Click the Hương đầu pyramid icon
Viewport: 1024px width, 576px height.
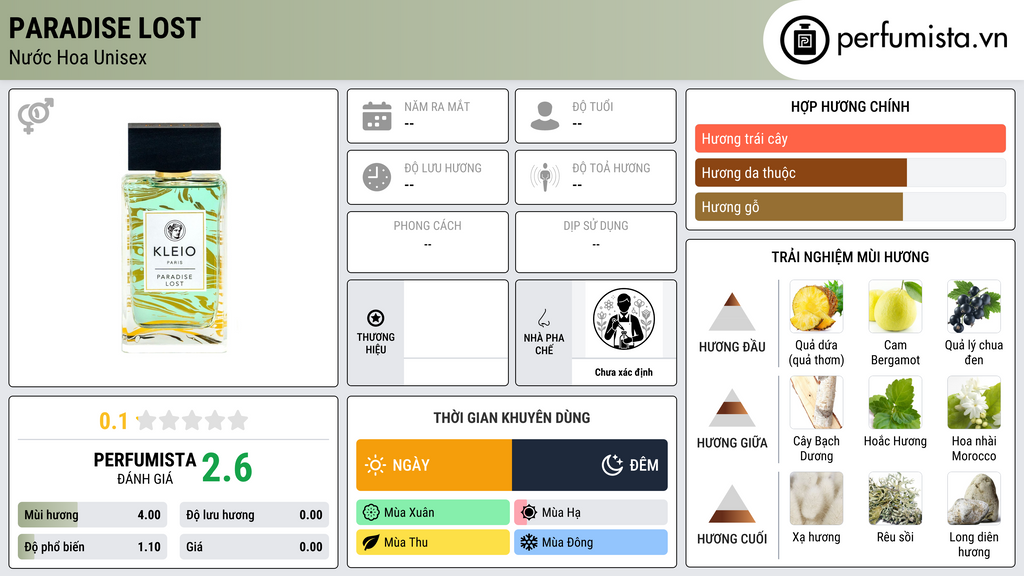[732, 312]
